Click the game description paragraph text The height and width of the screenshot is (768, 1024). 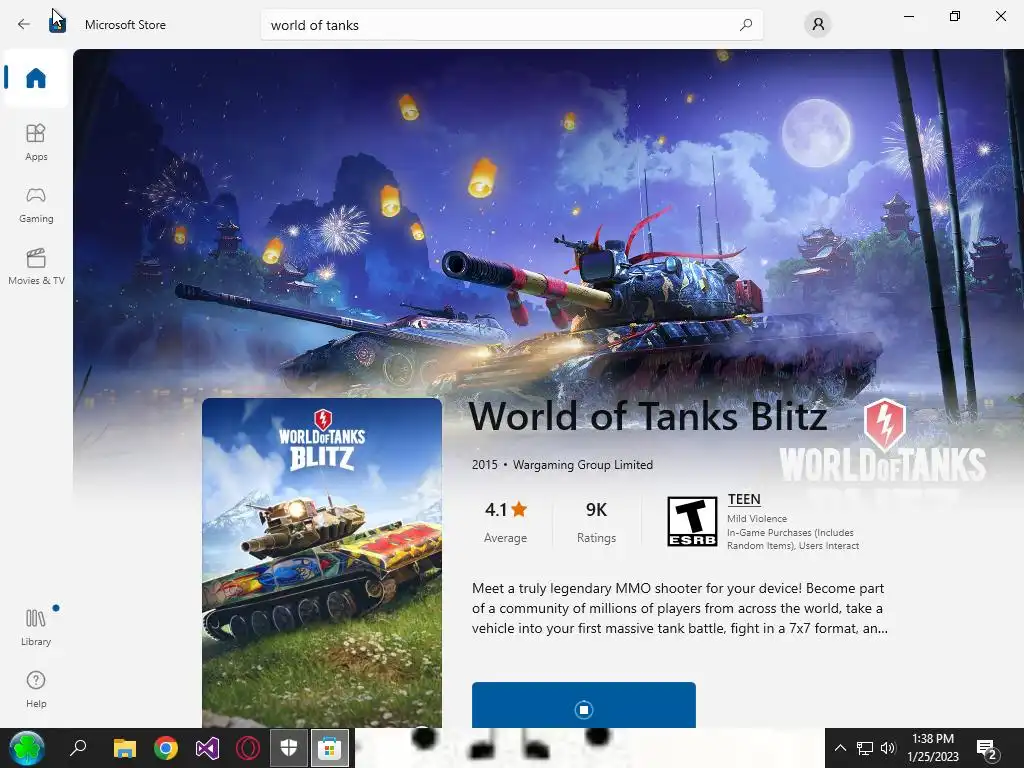(679, 608)
